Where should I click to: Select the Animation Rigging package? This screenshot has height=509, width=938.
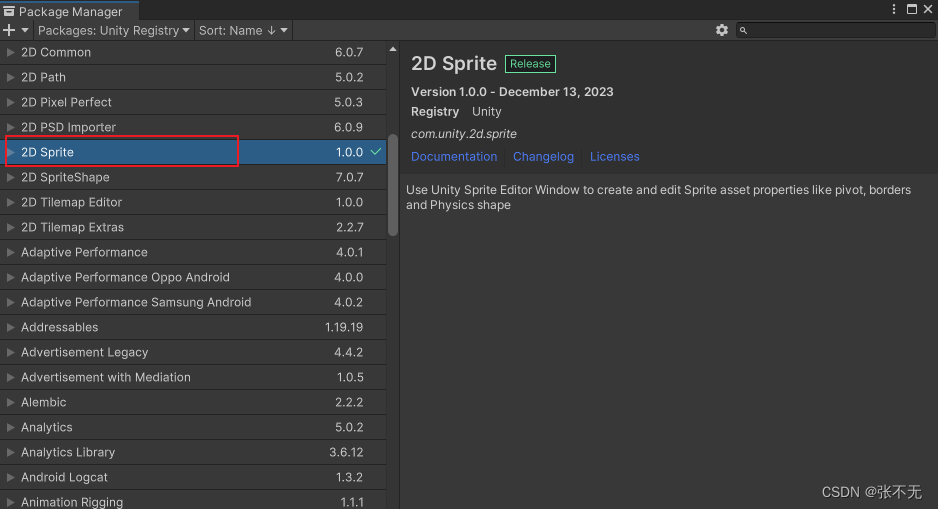click(x=193, y=501)
